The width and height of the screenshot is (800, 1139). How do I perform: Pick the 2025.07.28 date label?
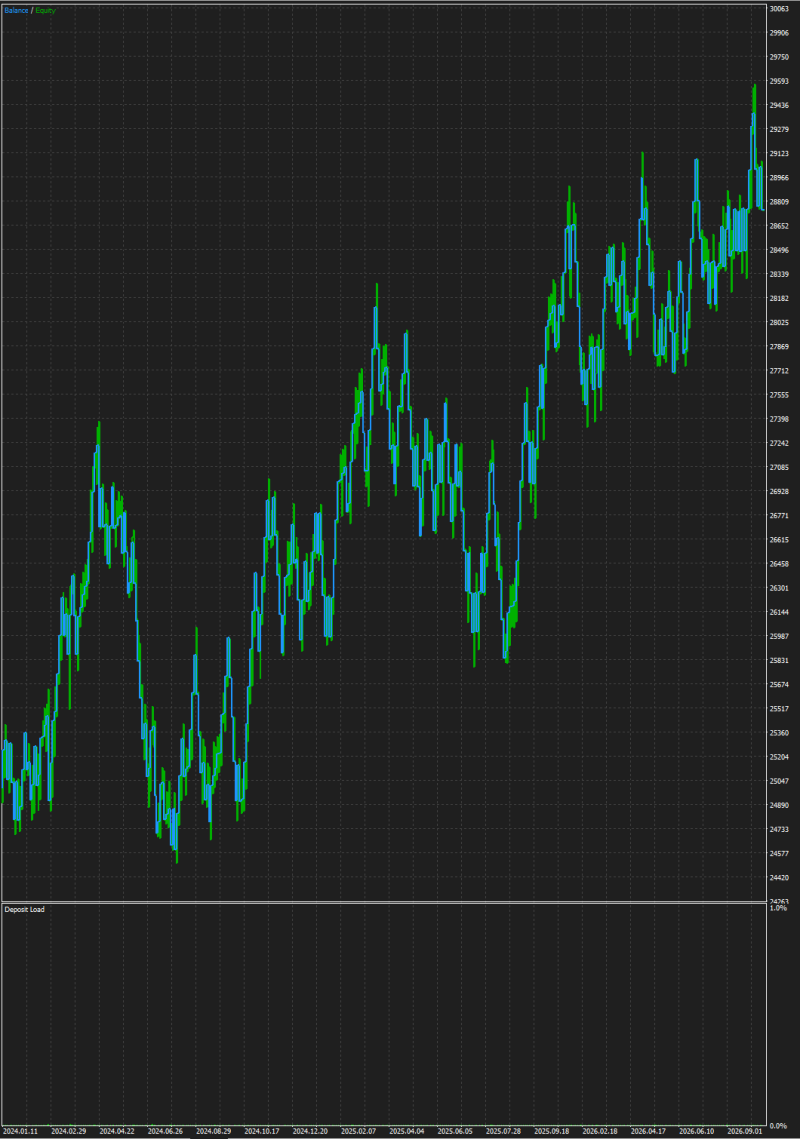pos(504,1131)
